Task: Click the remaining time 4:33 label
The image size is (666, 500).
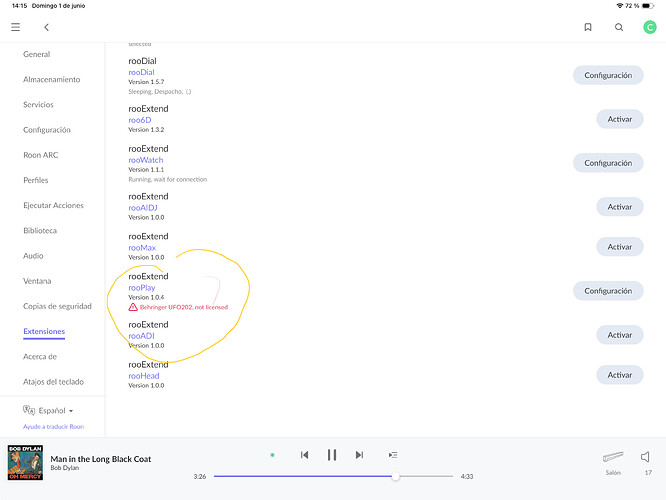Action: tap(467, 477)
